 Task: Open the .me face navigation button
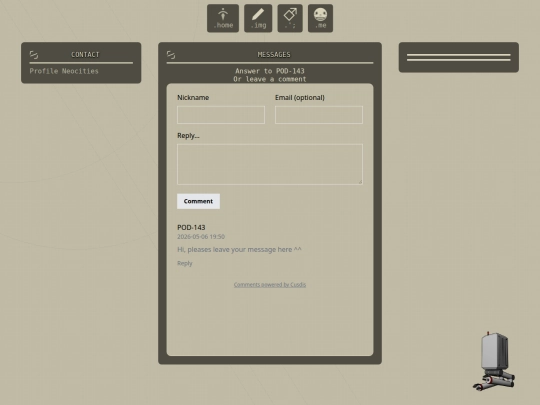(320, 18)
